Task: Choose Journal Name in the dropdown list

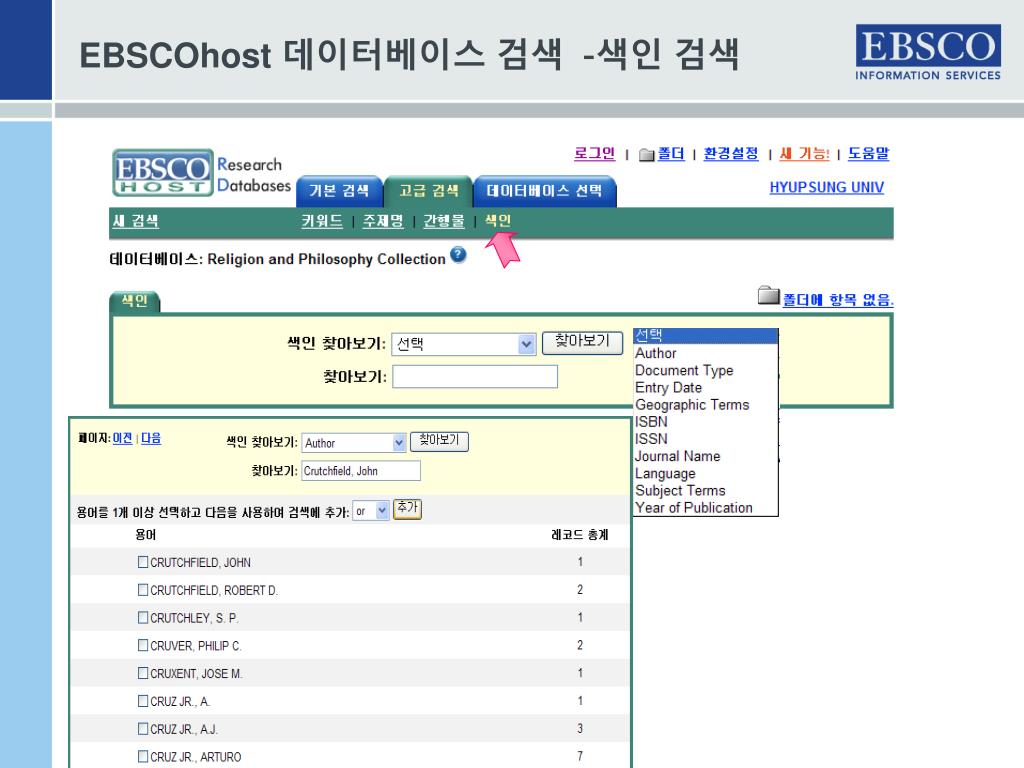Action: pos(705,456)
